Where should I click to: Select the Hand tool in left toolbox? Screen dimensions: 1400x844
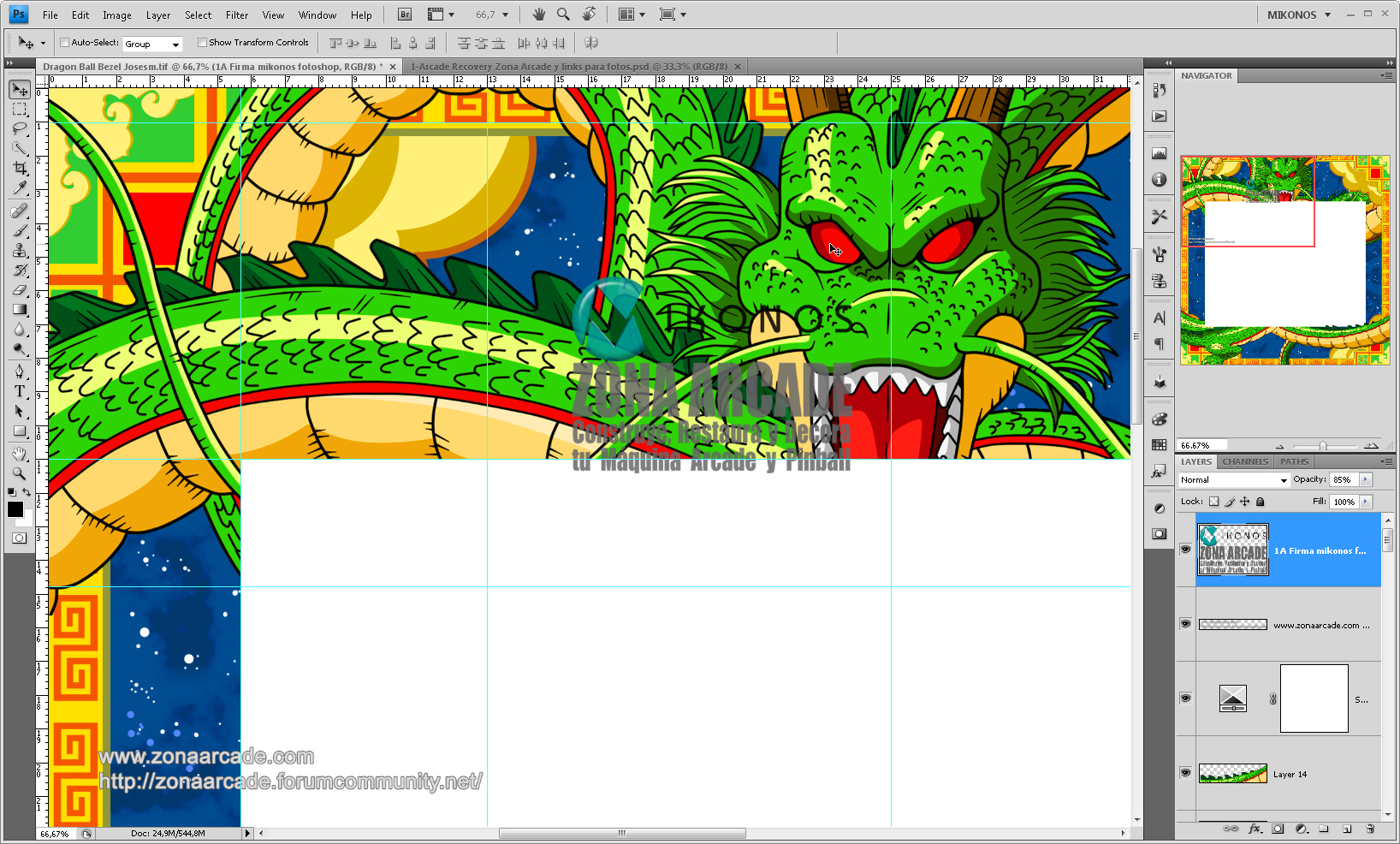pos(20,454)
